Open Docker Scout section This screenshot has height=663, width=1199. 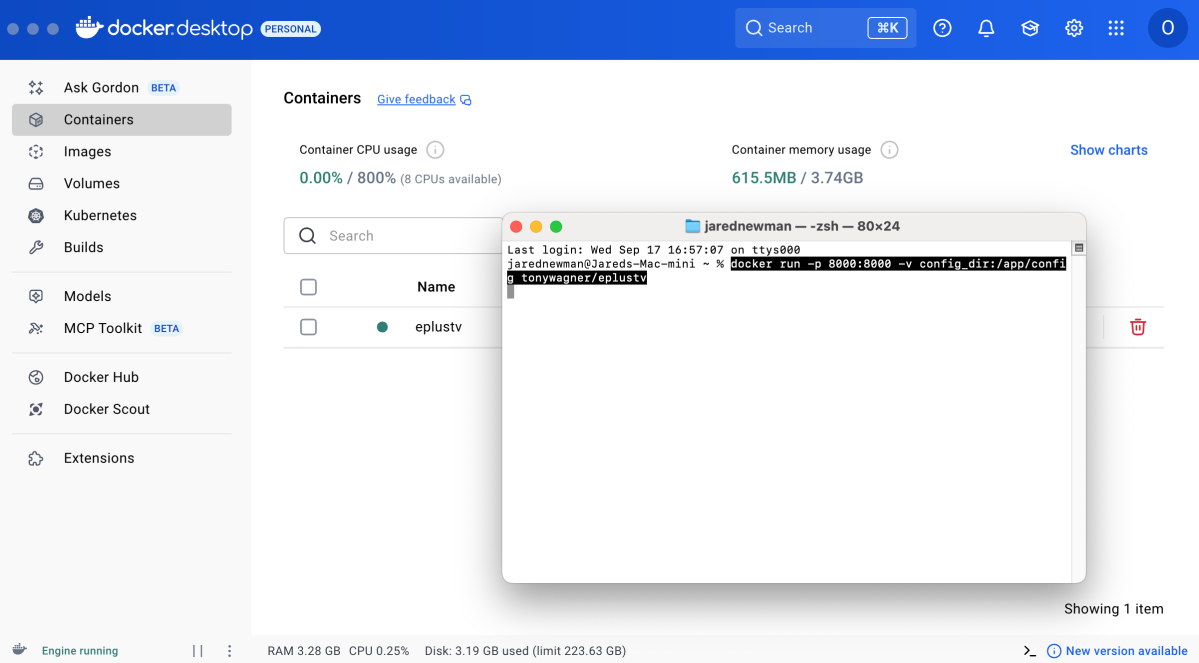[122, 409]
